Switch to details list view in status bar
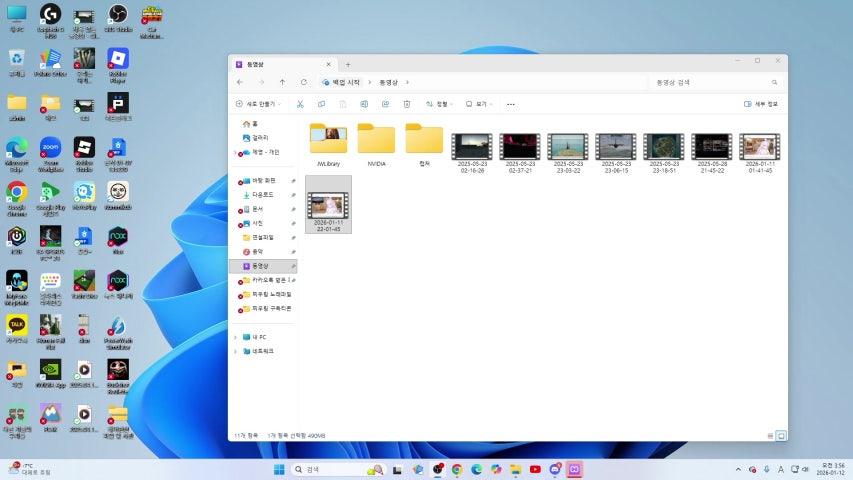The height and width of the screenshot is (480, 853). point(770,436)
